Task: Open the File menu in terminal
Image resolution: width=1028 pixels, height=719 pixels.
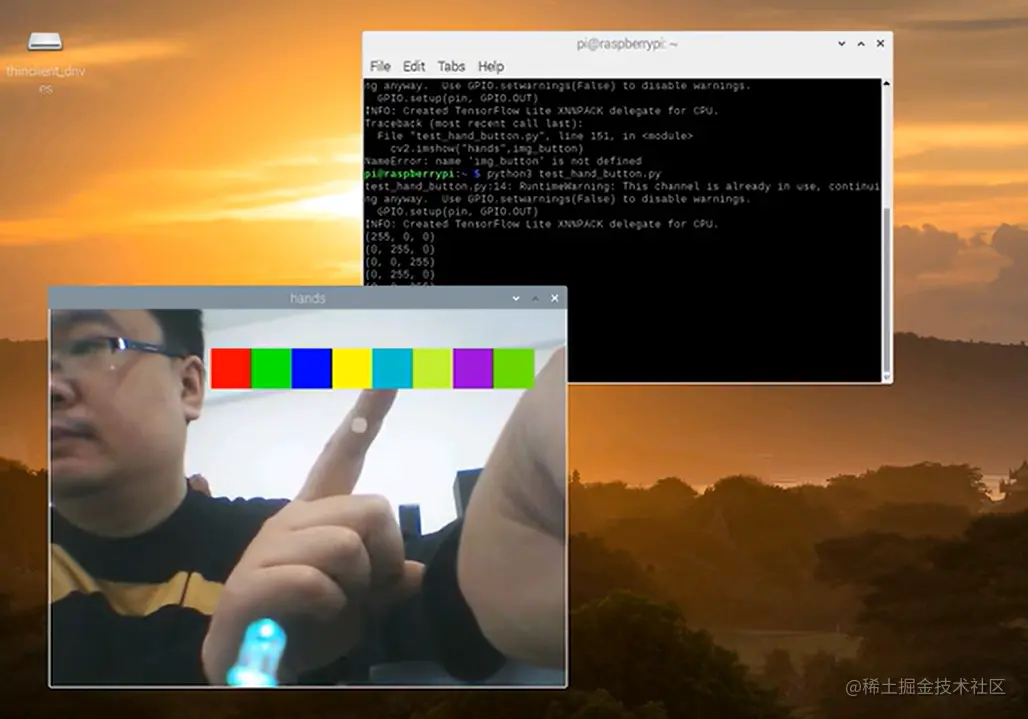Action: click(380, 66)
